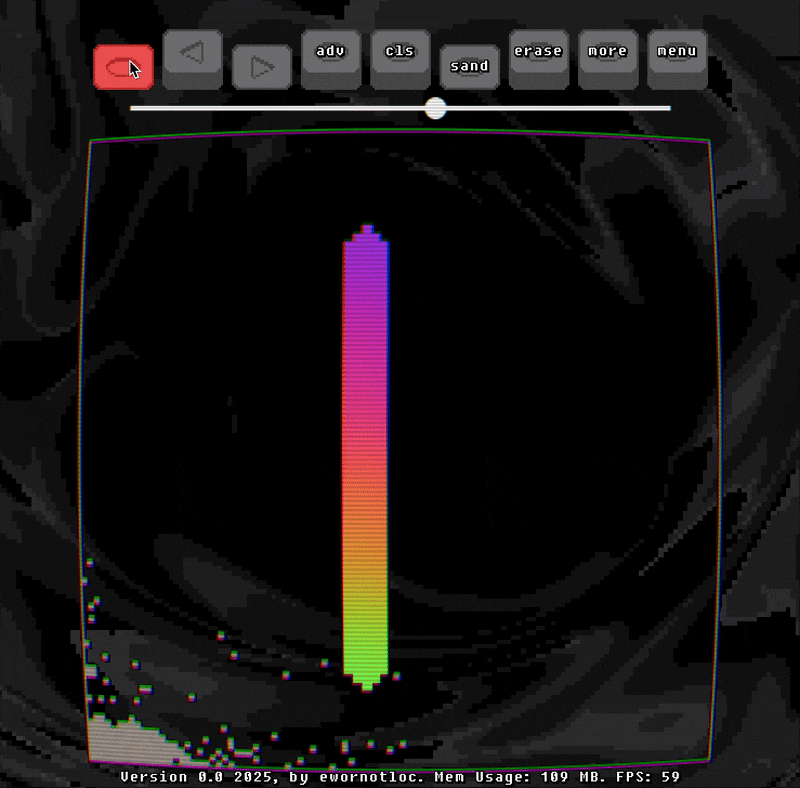
Task: Activate the erase tool
Action: pyautogui.click(x=538, y=60)
